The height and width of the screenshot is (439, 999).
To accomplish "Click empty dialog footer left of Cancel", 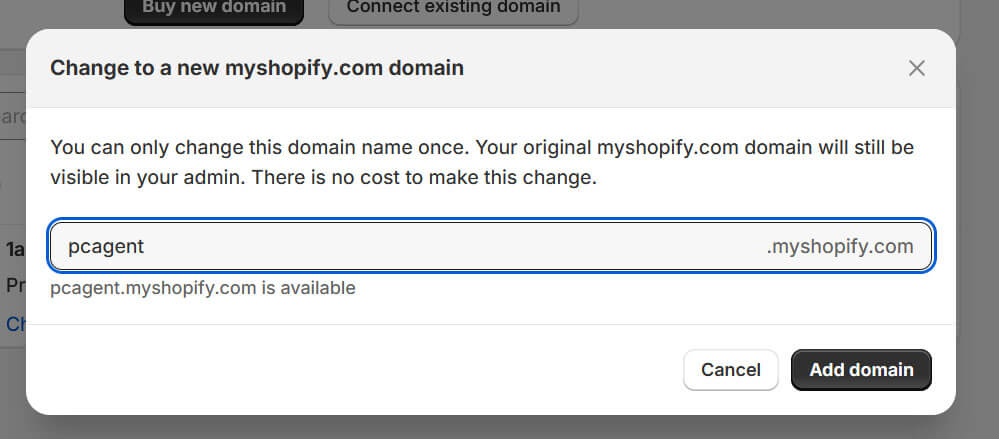I will pos(350,369).
